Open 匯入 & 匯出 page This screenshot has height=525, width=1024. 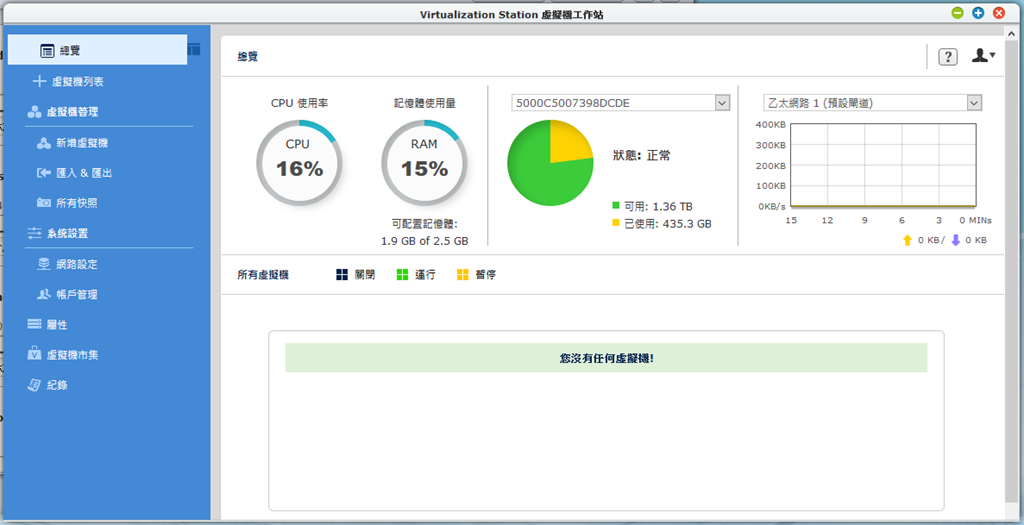(x=84, y=173)
